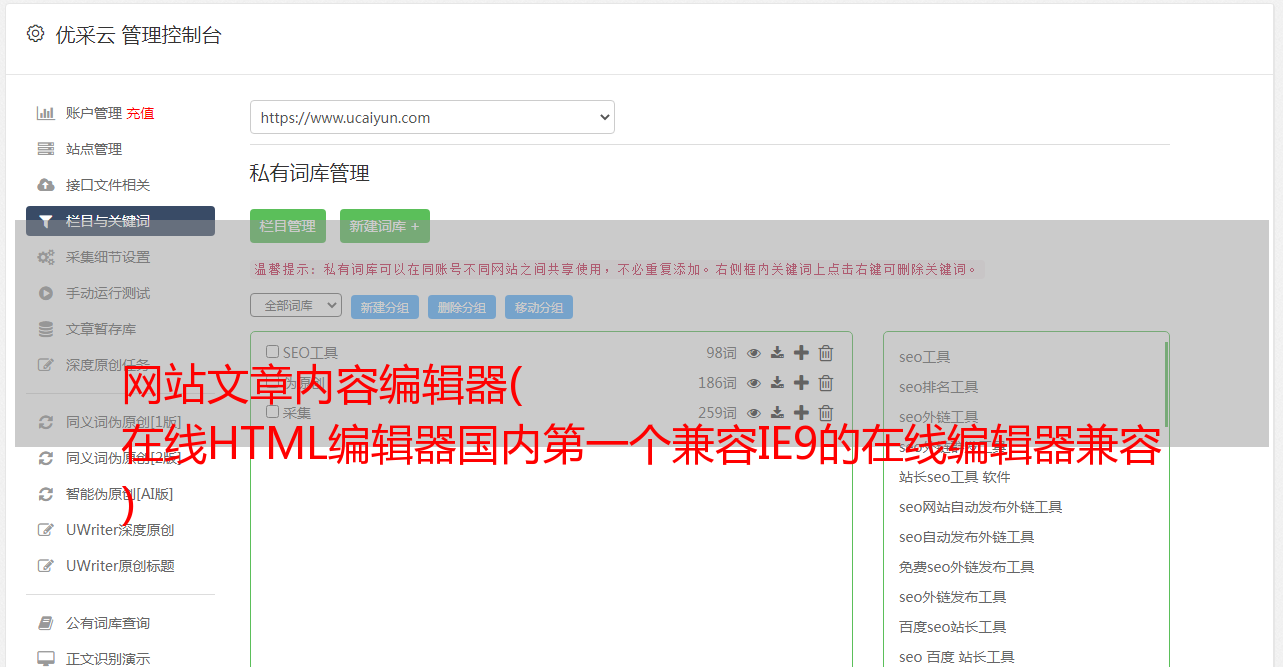Click the refresh icon for 同义词伪原创[1版]

(x=45, y=422)
